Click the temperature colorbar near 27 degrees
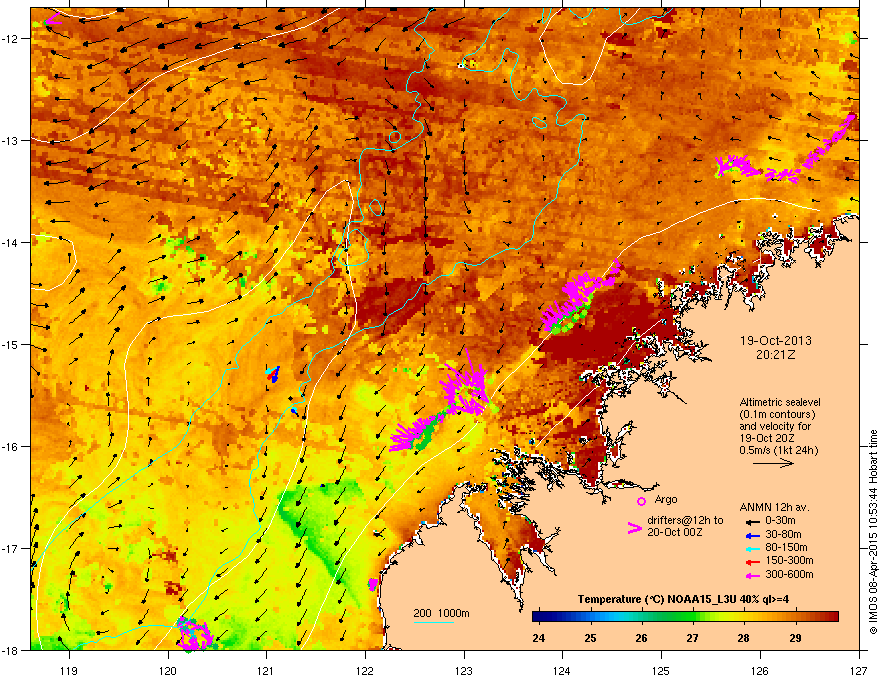 [x=693, y=617]
